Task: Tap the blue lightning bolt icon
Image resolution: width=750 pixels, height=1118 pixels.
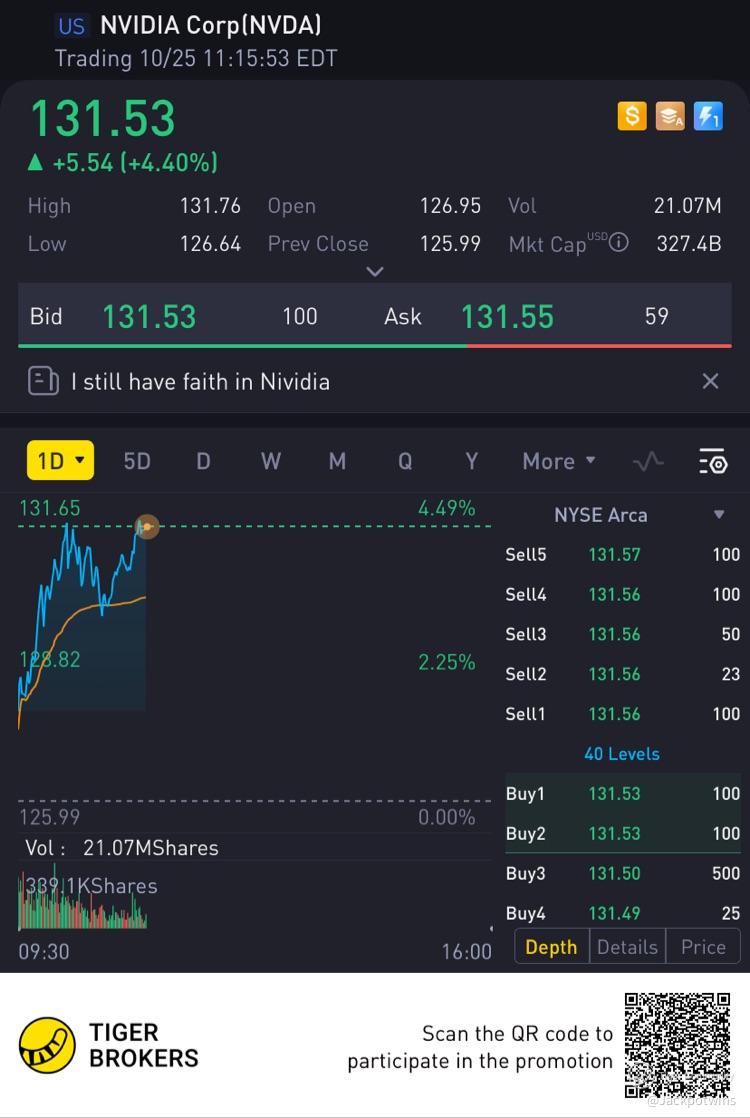Action: click(x=708, y=117)
